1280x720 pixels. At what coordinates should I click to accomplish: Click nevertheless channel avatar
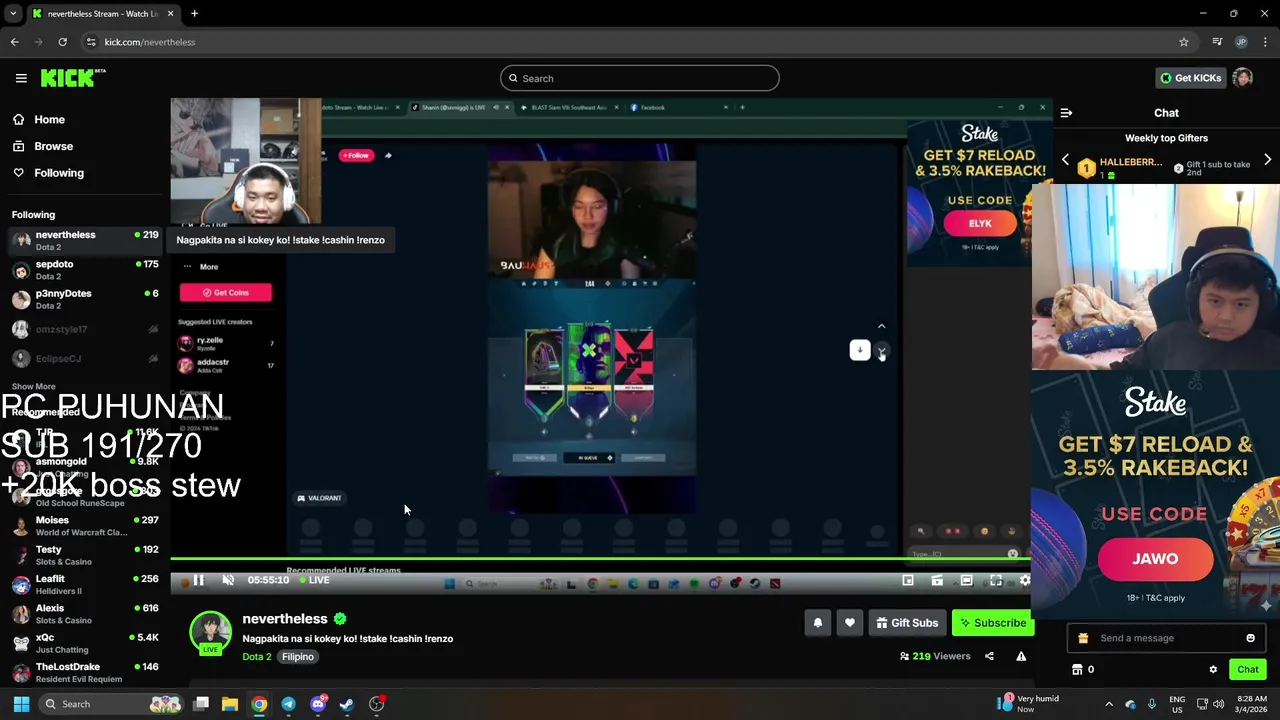210,632
